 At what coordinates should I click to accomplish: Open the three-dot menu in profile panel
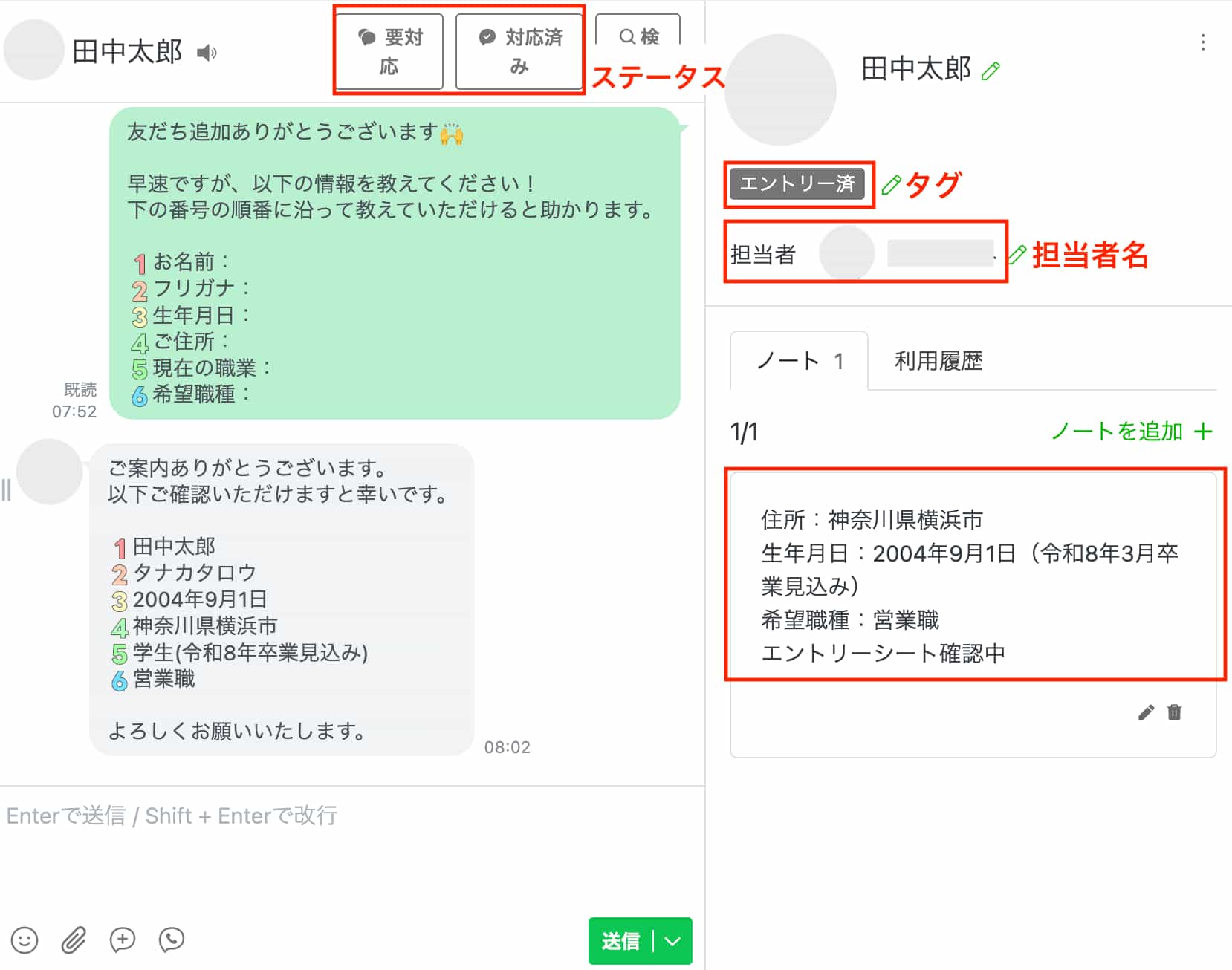tap(1202, 42)
